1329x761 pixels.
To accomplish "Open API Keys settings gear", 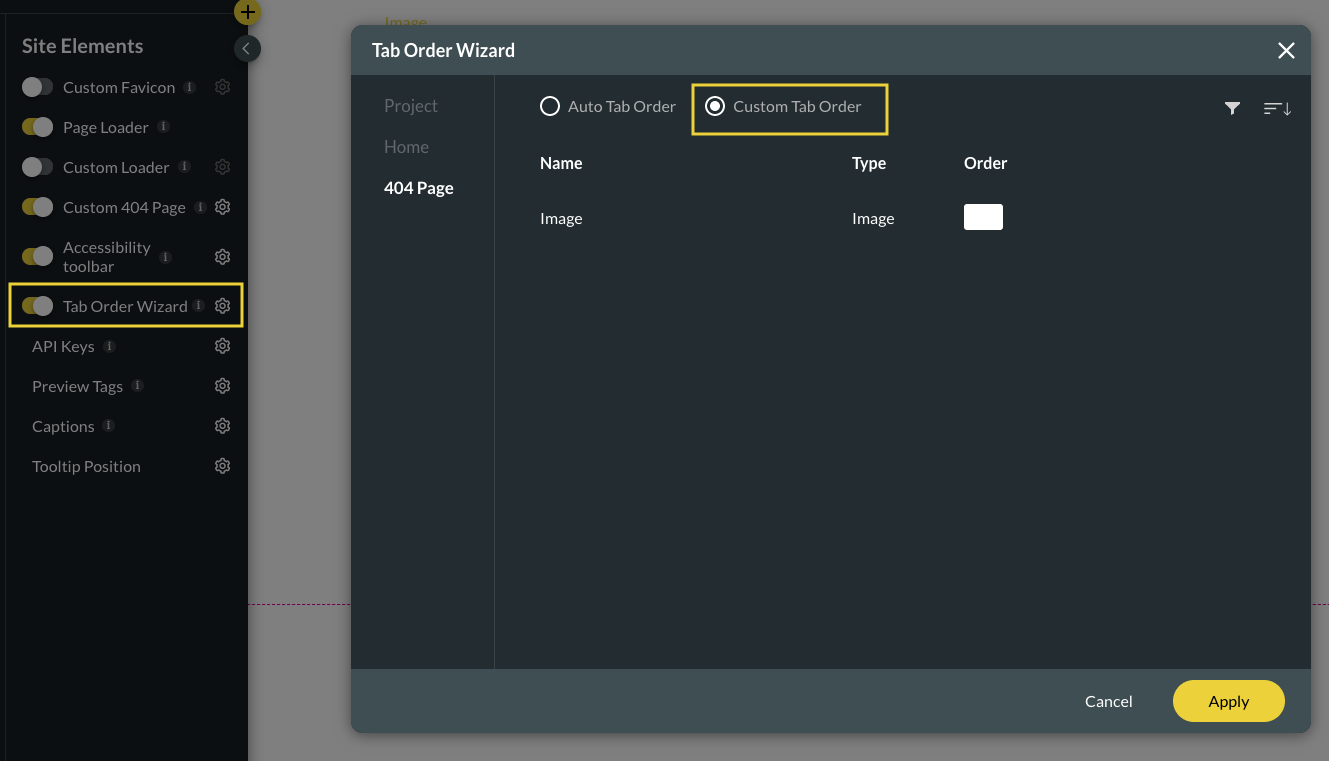I will coord(223,346).
